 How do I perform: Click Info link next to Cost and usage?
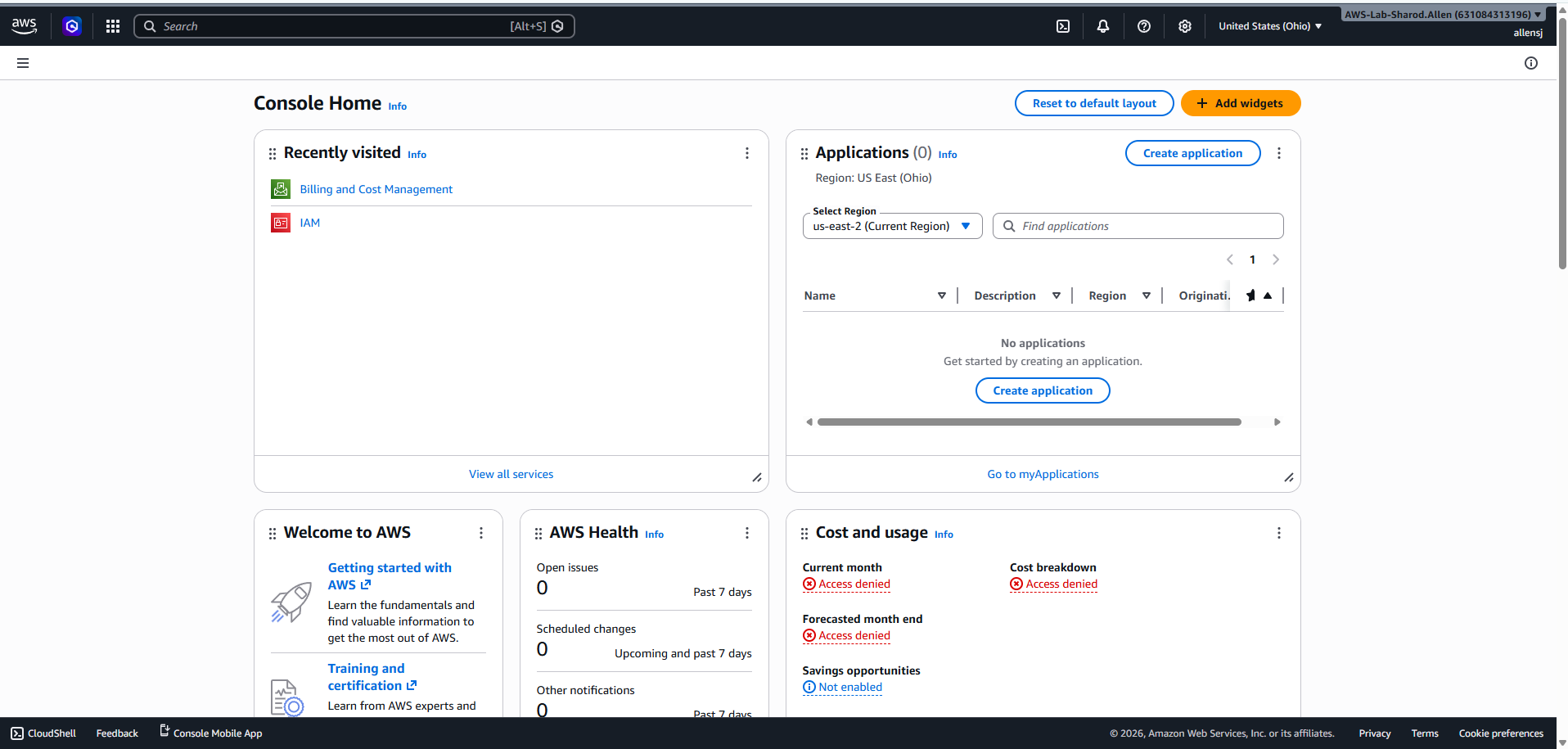click(944, 535)
